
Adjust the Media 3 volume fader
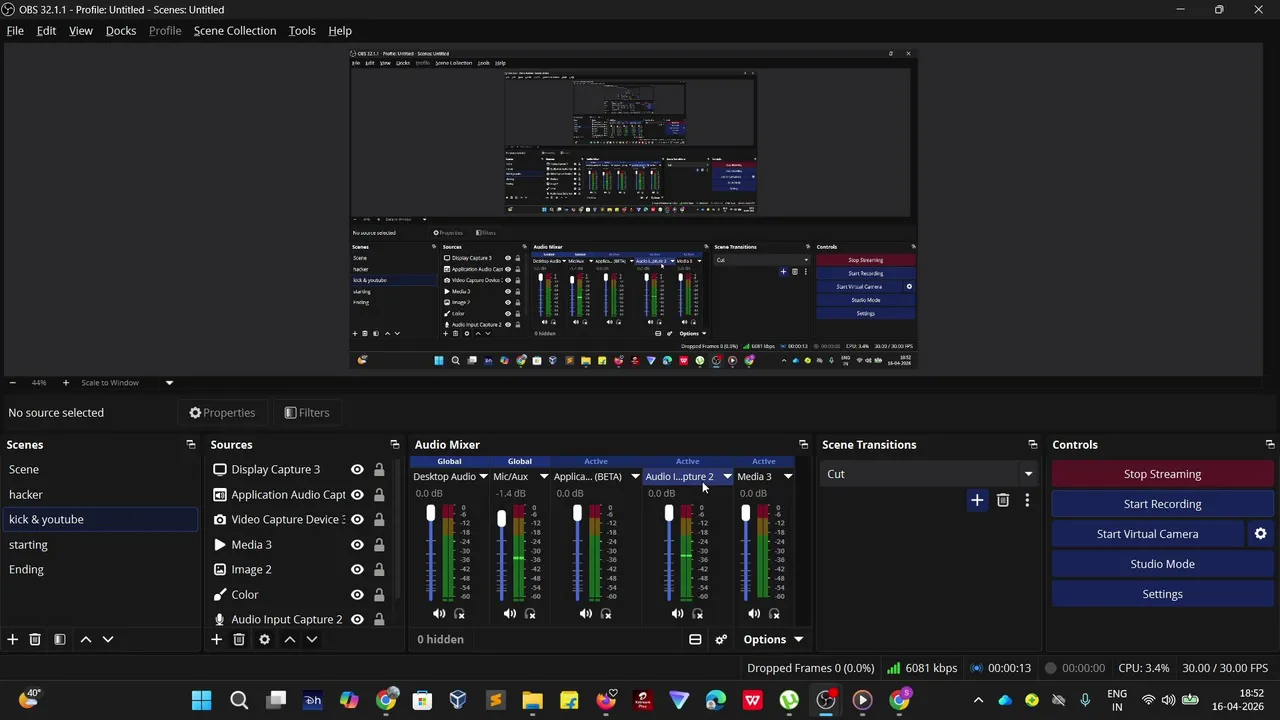[x=746, y=513]
